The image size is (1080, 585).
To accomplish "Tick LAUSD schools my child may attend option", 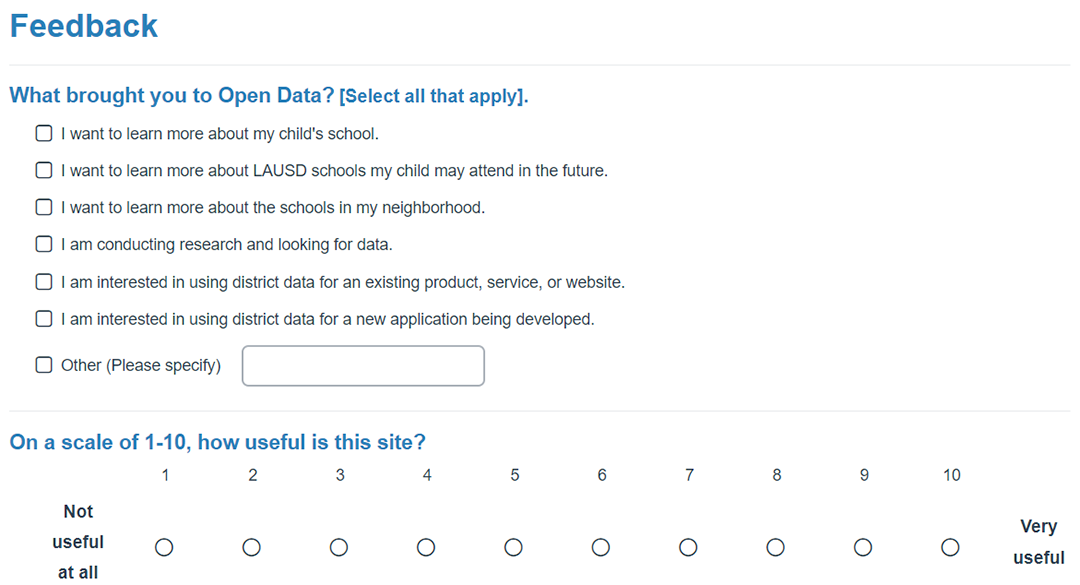I will [x=44, y=170].
